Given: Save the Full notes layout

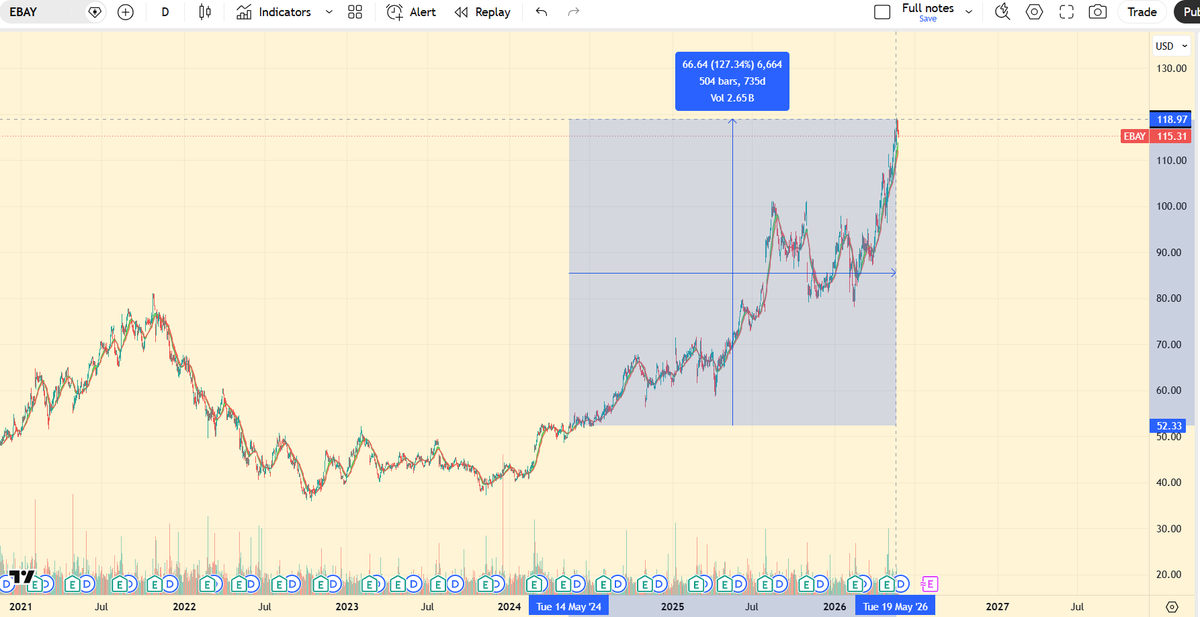Looking at the screenshot, I should click(928, 19).
